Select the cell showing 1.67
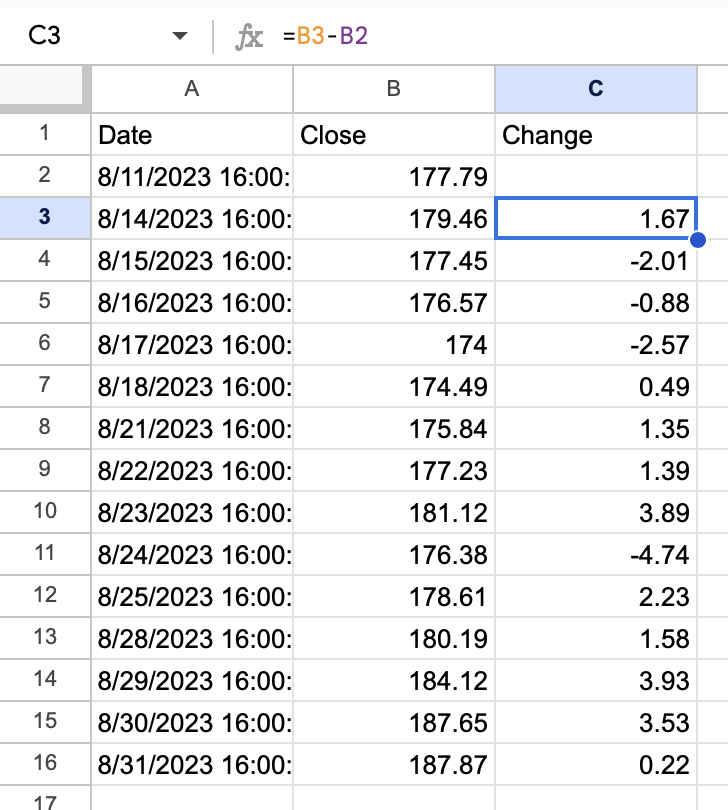The height and width of the screenshot is (810, 728). 596,218
